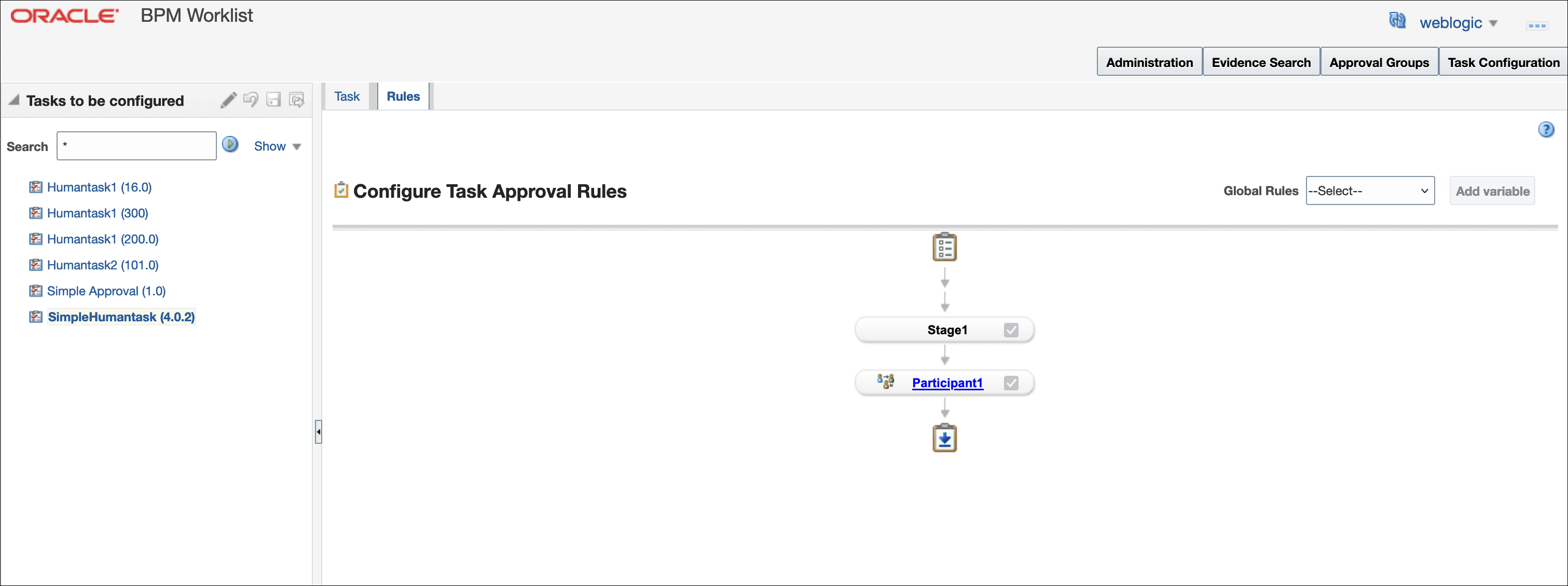The image size is (1568, 586).
Task: Open the Global Rules select dropdown
Action: pyautogui.click(x=1370, y=192)
